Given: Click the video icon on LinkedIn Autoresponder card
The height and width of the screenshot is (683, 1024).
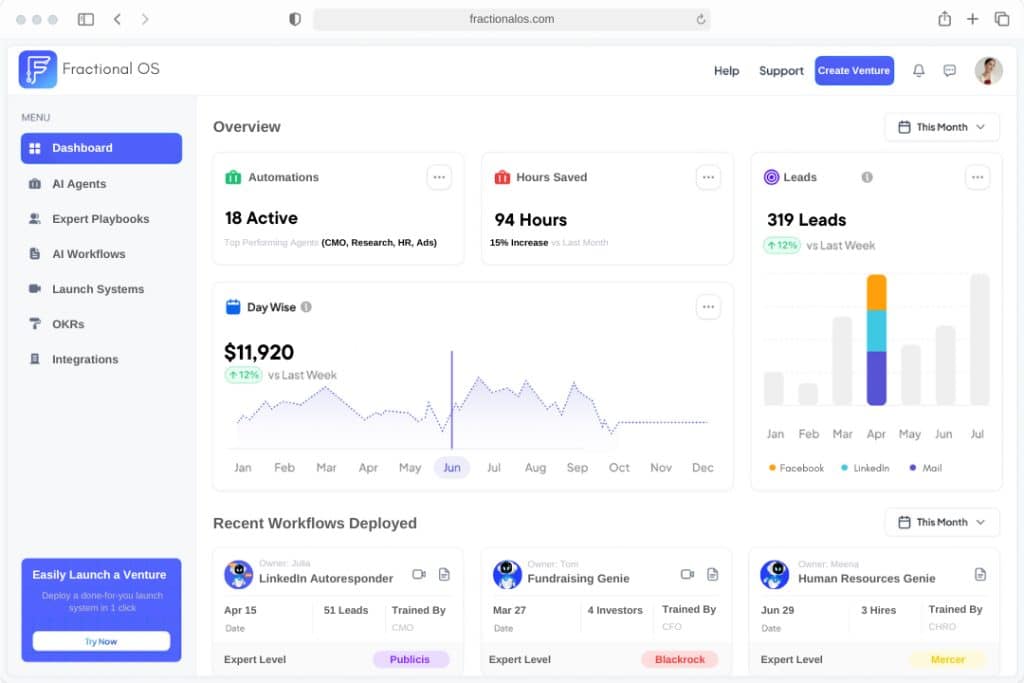Looking at the screenshot, I should 417,574.
